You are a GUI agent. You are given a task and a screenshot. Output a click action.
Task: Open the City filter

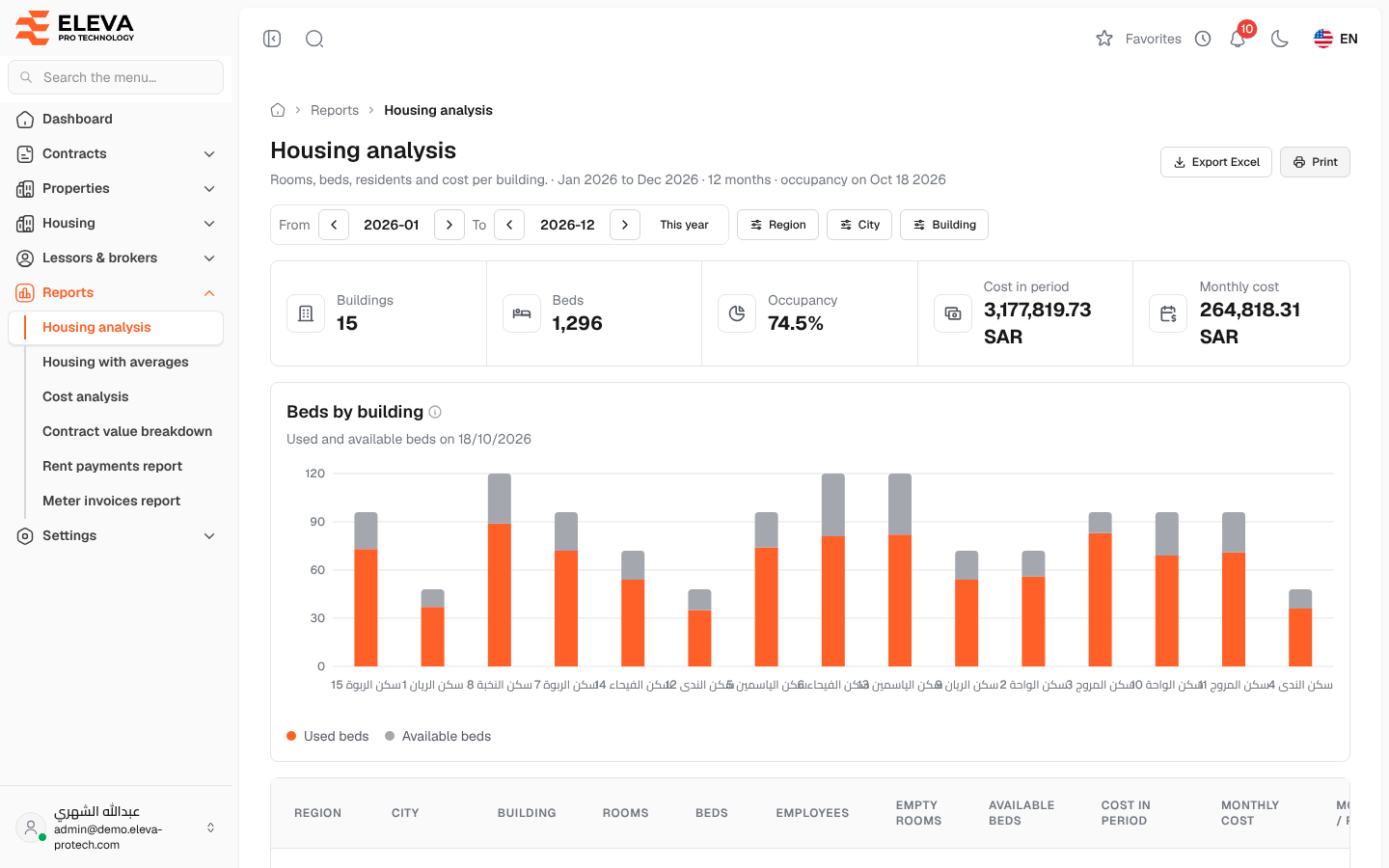click(x=859, y=225)
